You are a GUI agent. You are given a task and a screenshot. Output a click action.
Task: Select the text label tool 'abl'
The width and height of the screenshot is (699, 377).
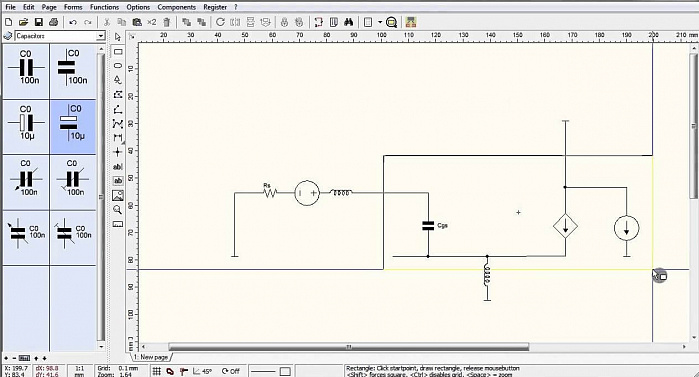point(118,167)
